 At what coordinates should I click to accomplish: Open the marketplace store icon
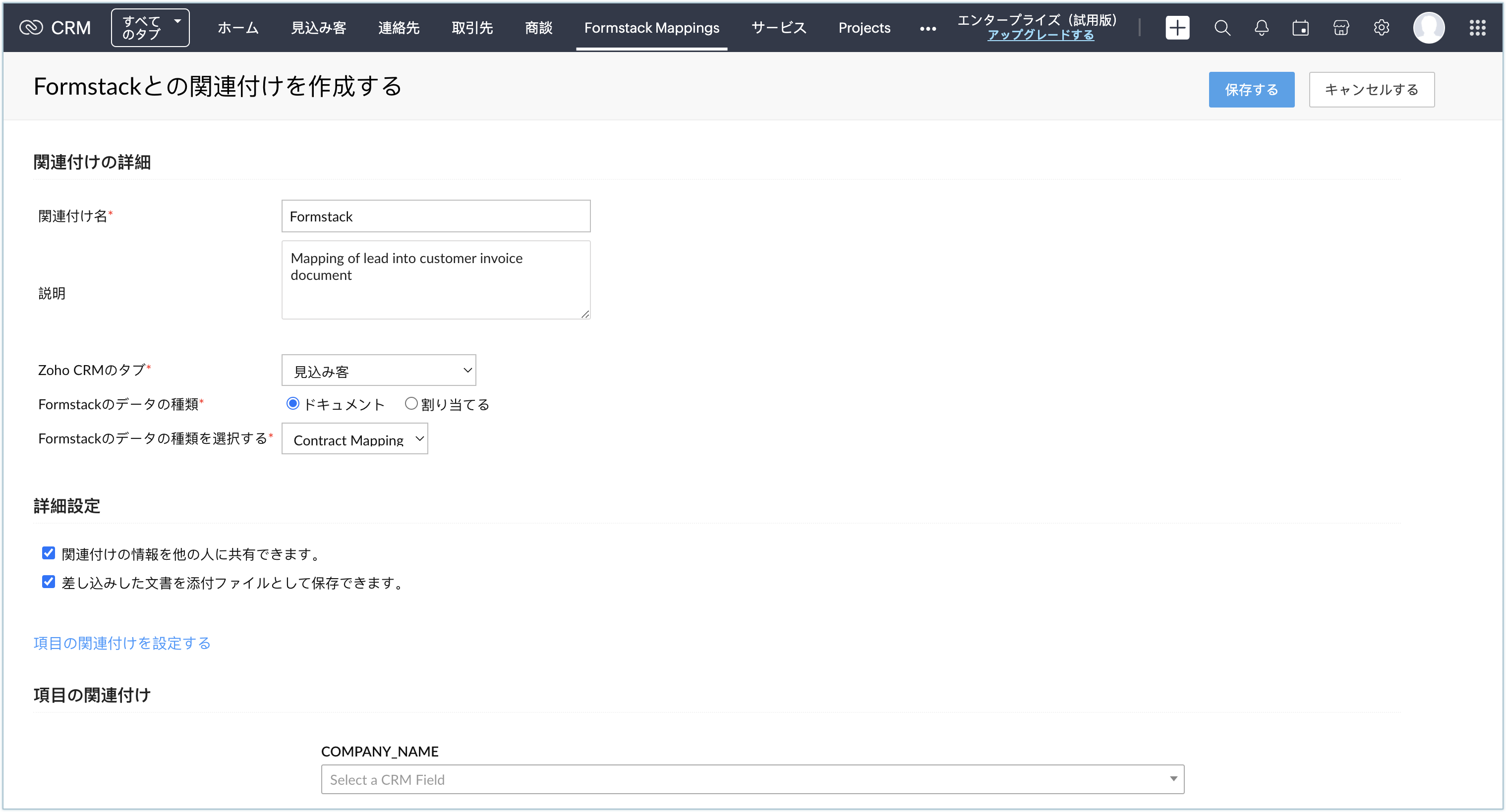click(x=1341, y=27)
